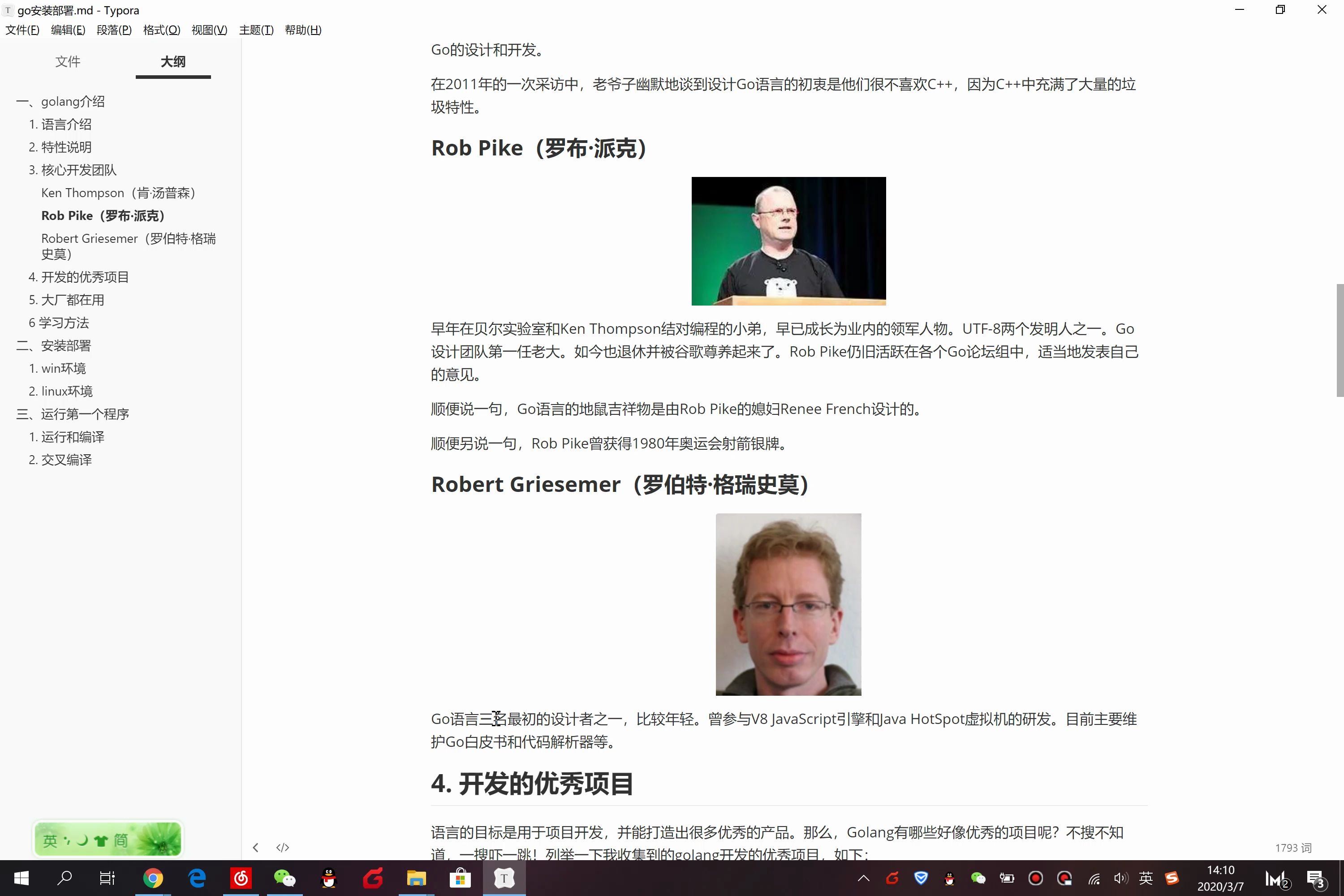The width and height of the screenshot is (1344, 896).
Task: Select the Rob Pike photo
Action: 788,241
